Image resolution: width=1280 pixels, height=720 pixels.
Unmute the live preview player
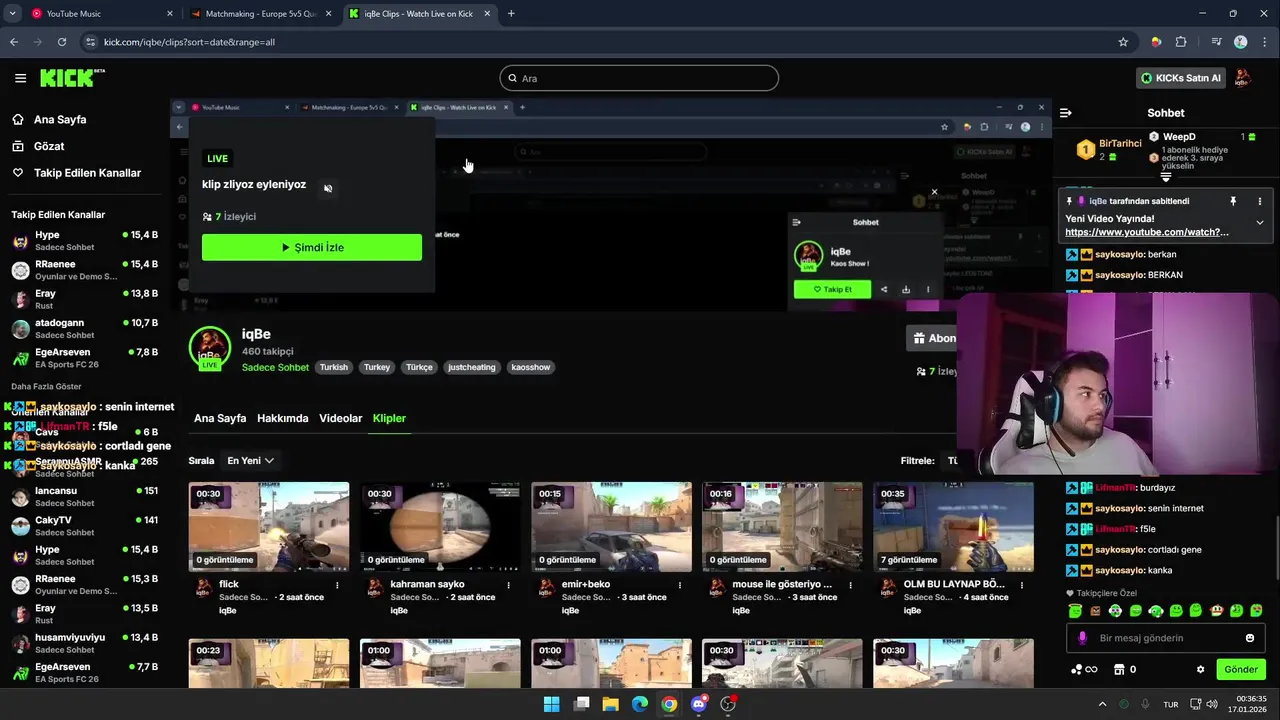tap(328, 188)
